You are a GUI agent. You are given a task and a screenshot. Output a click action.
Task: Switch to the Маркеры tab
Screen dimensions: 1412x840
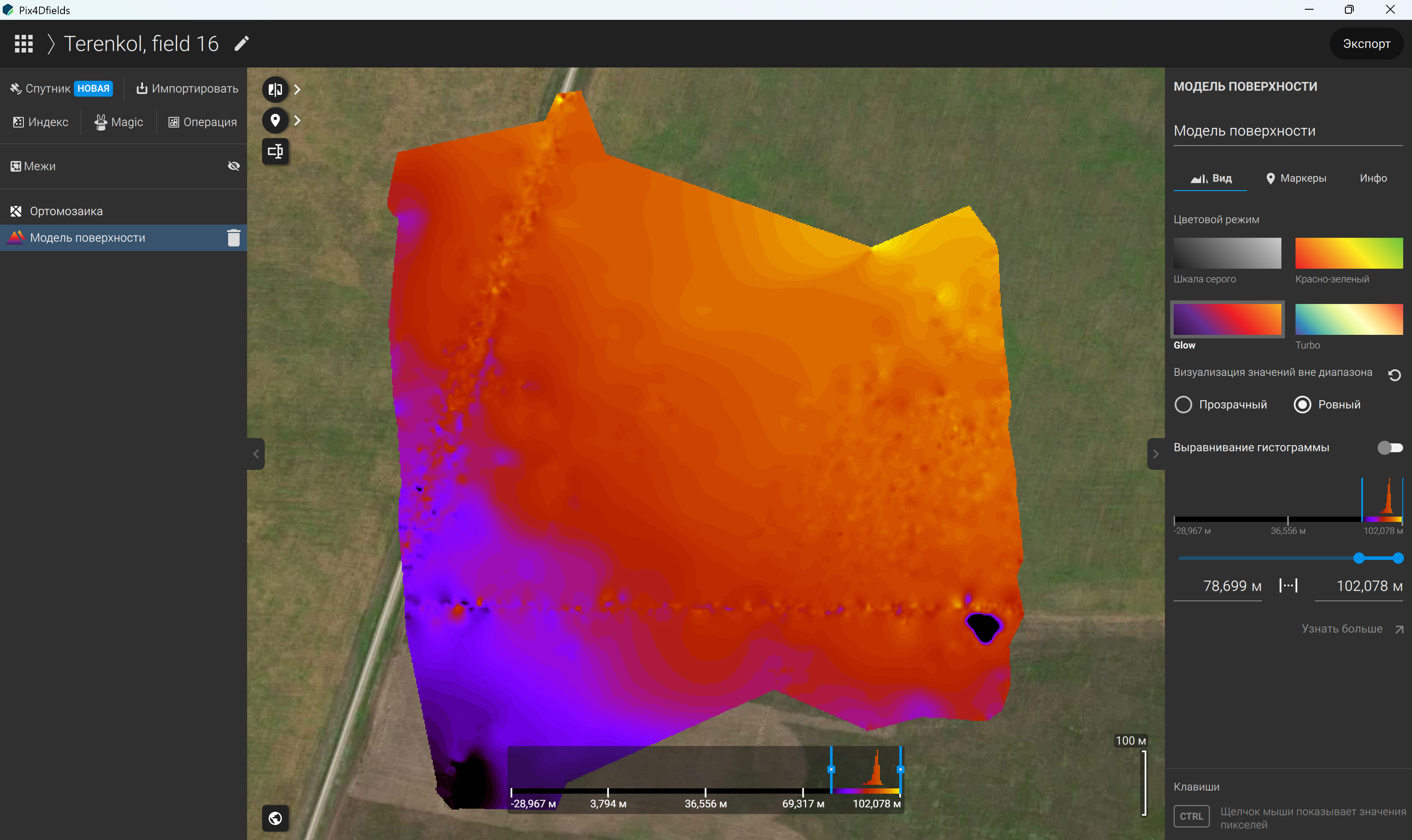tap(1296, 178)
